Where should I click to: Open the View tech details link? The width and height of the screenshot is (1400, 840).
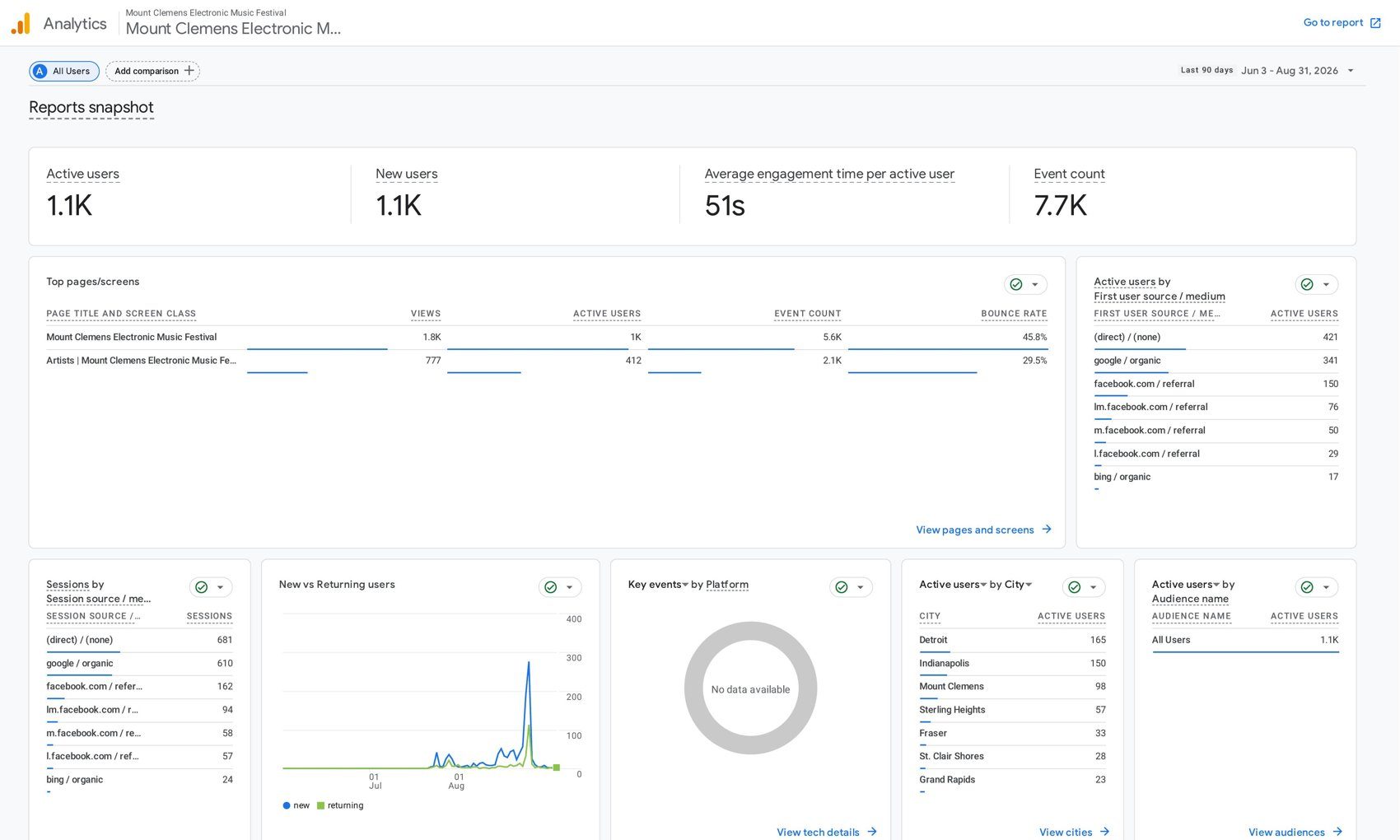827,832
